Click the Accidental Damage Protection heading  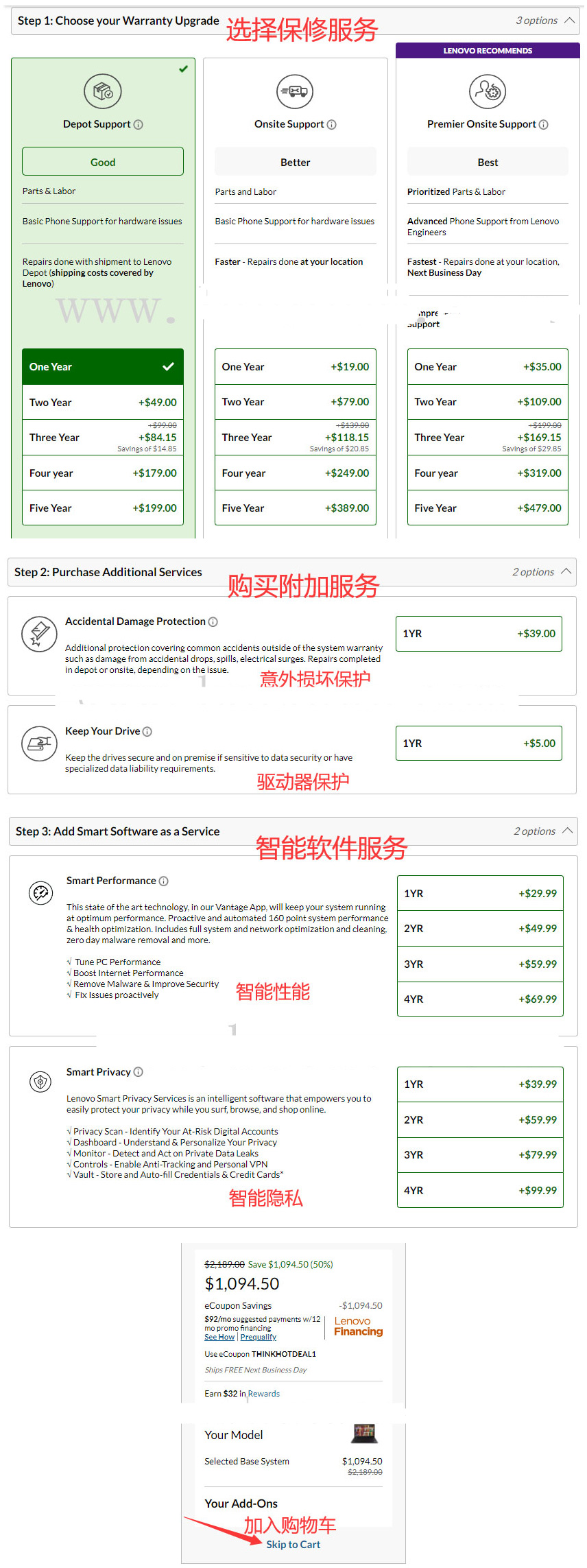tap(136, 621)
